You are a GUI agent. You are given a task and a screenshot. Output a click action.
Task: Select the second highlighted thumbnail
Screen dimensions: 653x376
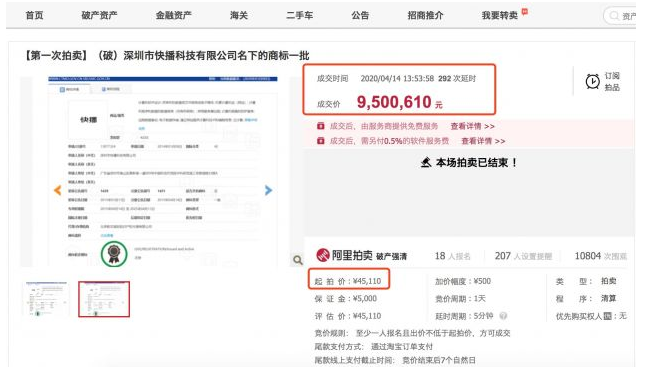104,299
